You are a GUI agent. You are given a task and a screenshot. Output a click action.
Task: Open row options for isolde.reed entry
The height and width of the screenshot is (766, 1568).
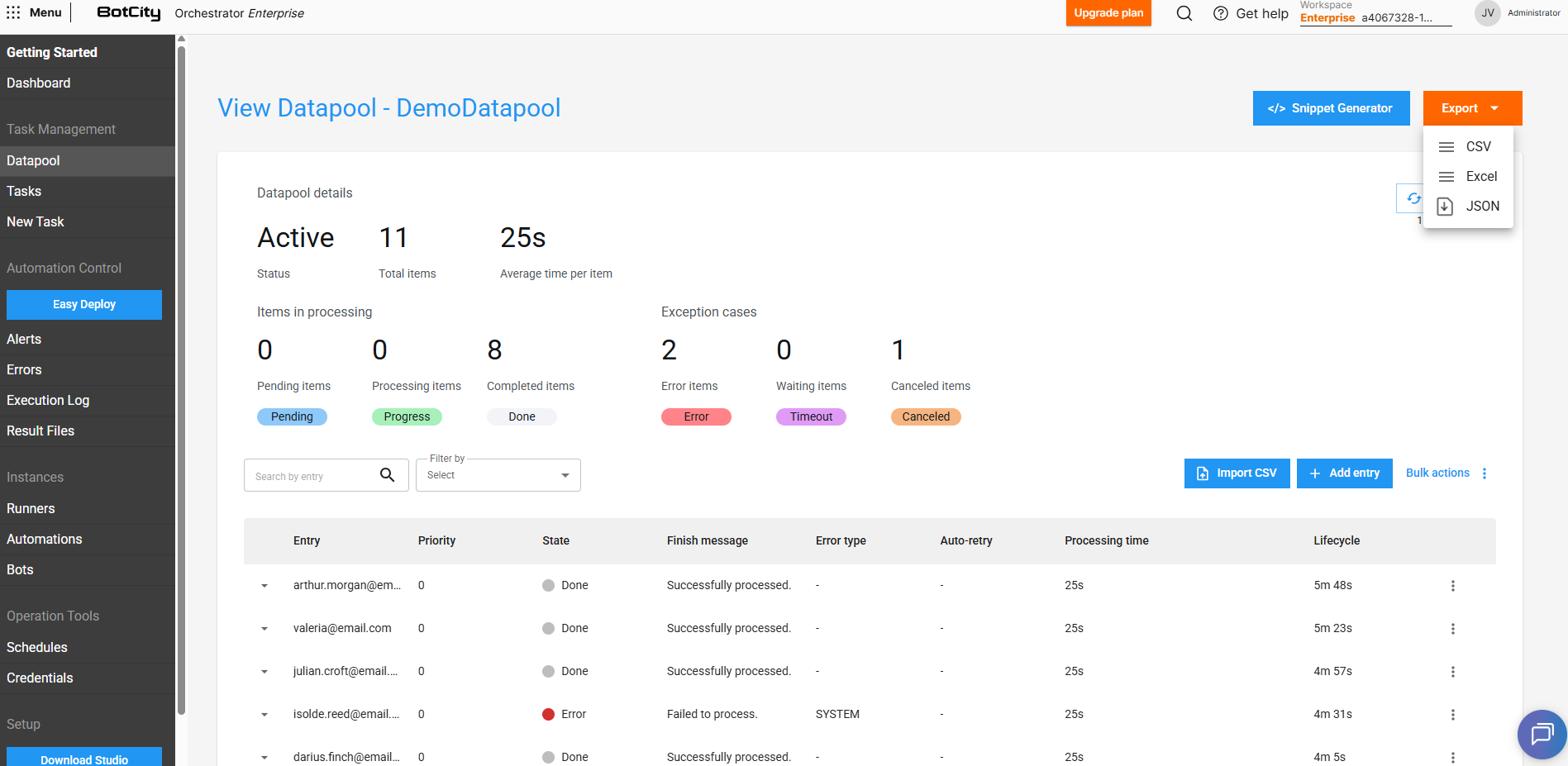(x=1452, y=715)
